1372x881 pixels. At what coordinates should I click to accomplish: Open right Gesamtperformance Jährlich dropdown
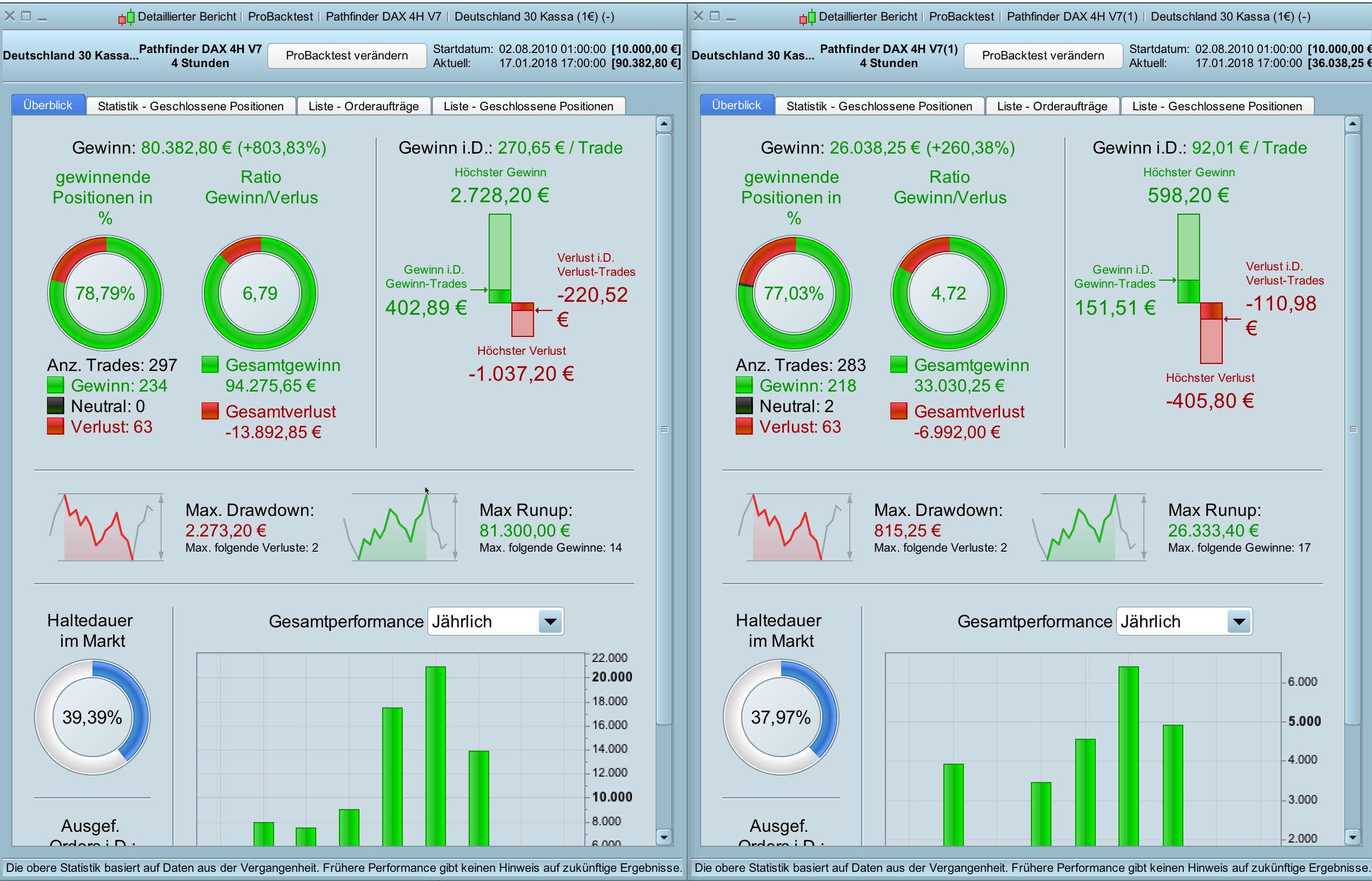tap(1239, 621)
